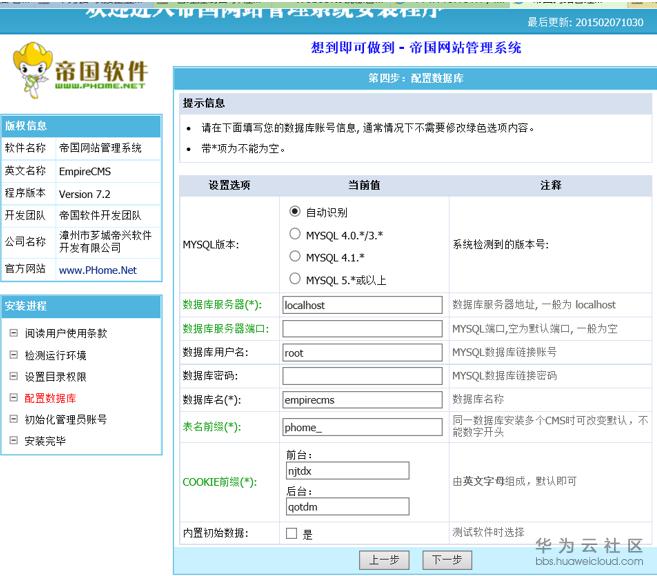
Task: Click the 版权信息 panel header
Action: tap(81, 126)
